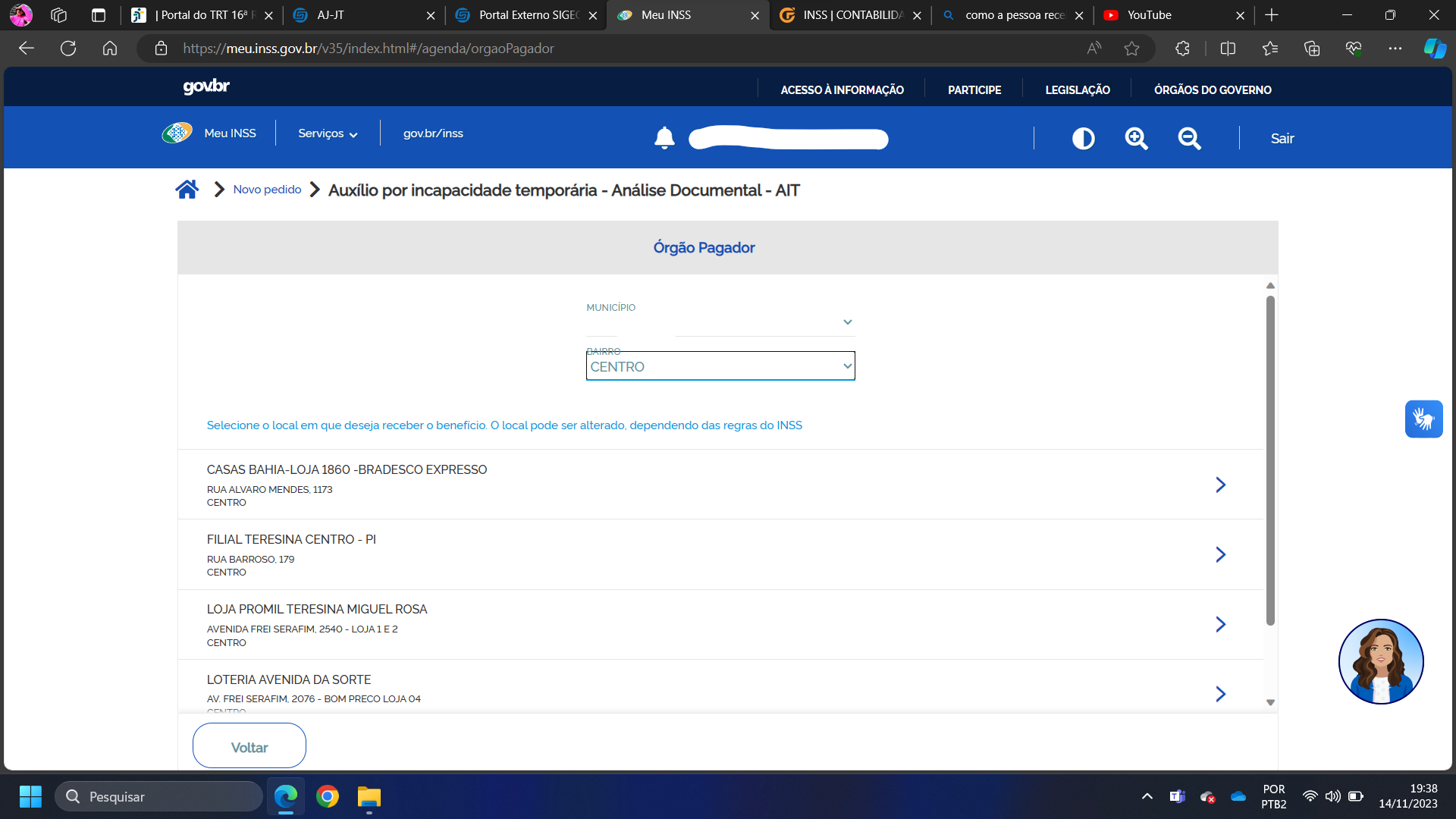Open the VLibras sign language widget
The image size is (1456, 819).
1423,419
